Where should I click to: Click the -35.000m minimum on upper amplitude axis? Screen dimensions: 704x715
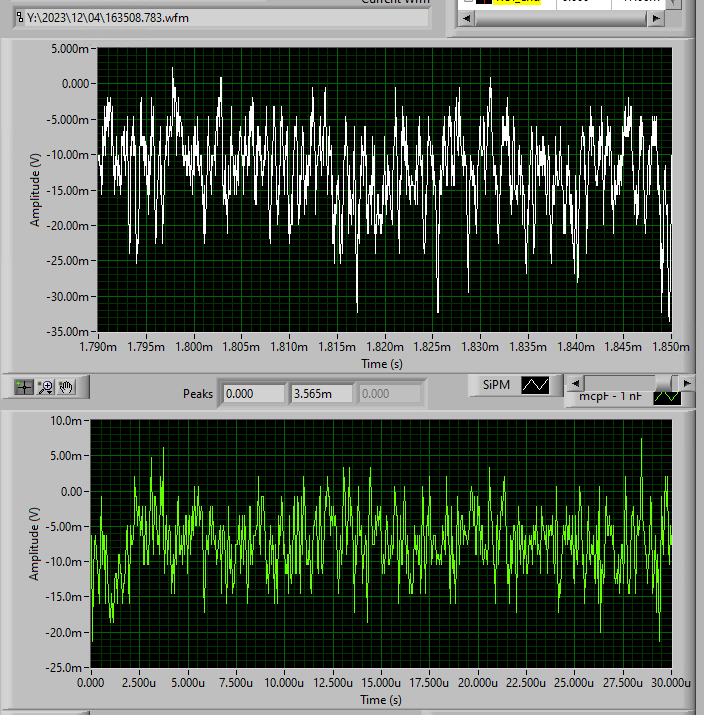(x=69, y=331)
